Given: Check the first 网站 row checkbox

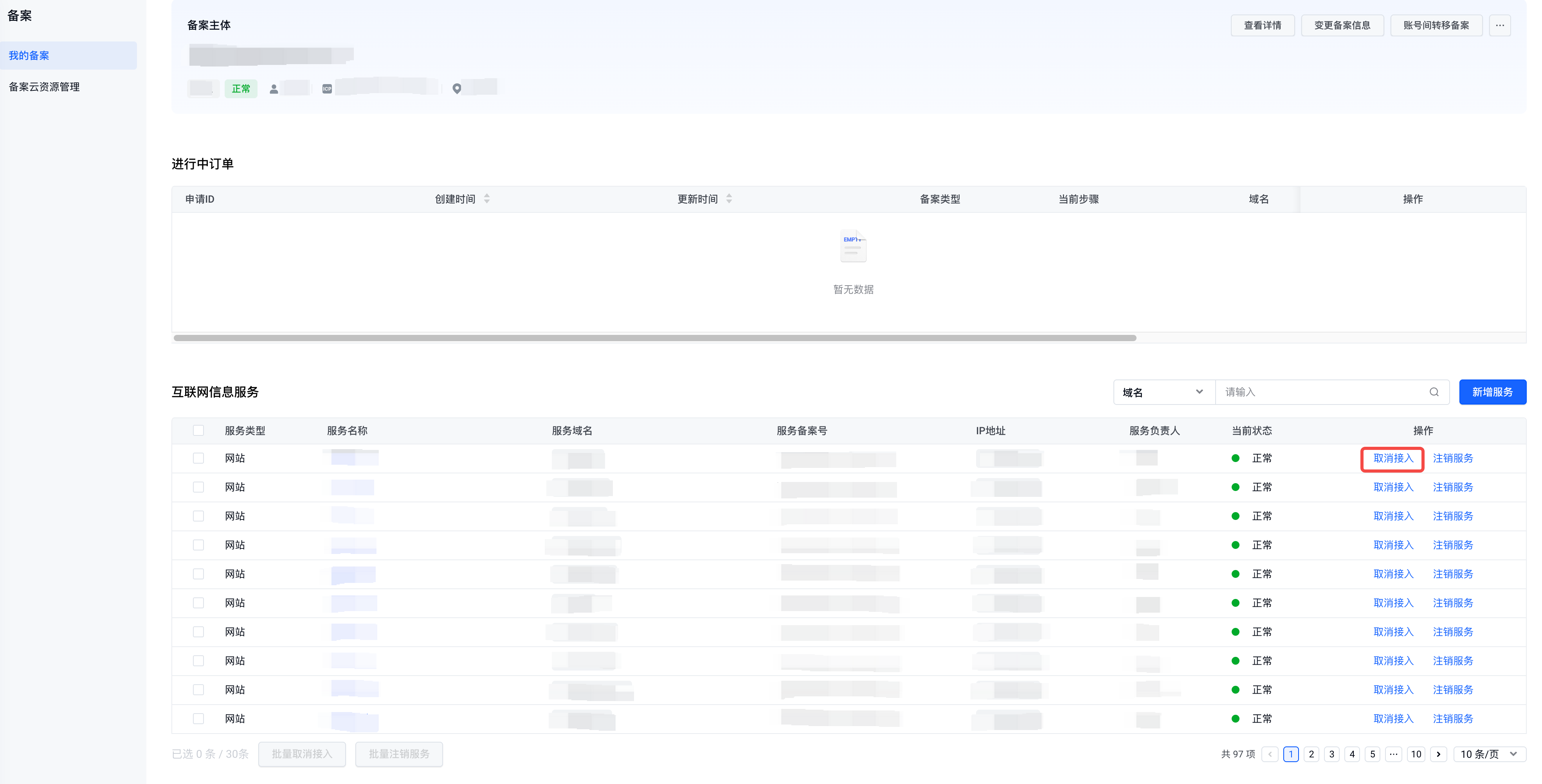Looking at the screenshot, I should pos(198,458).
